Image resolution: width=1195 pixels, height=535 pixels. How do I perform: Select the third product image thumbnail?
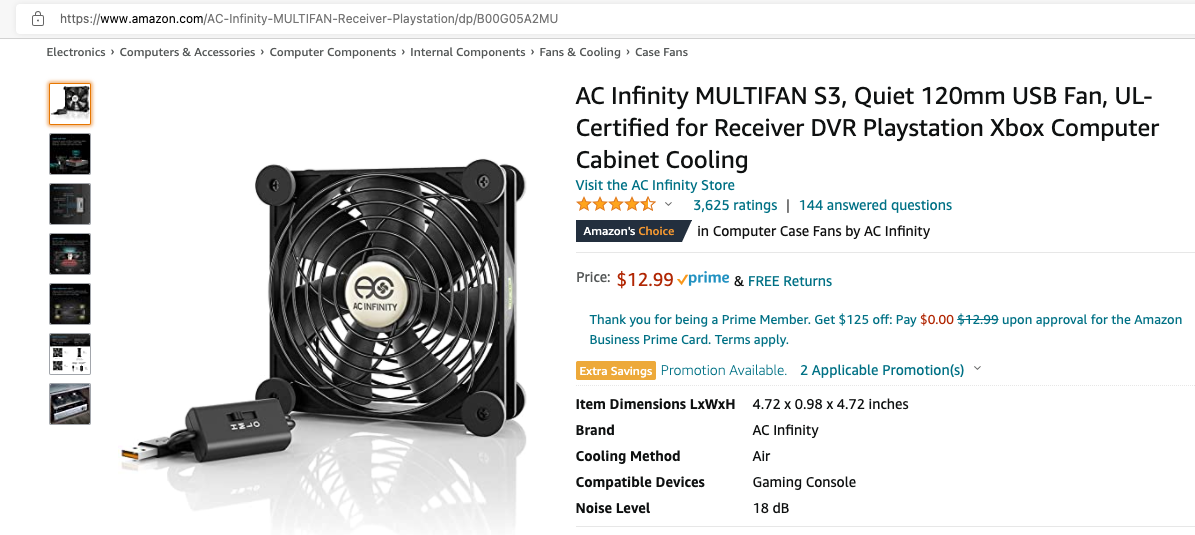pos(70,203)
